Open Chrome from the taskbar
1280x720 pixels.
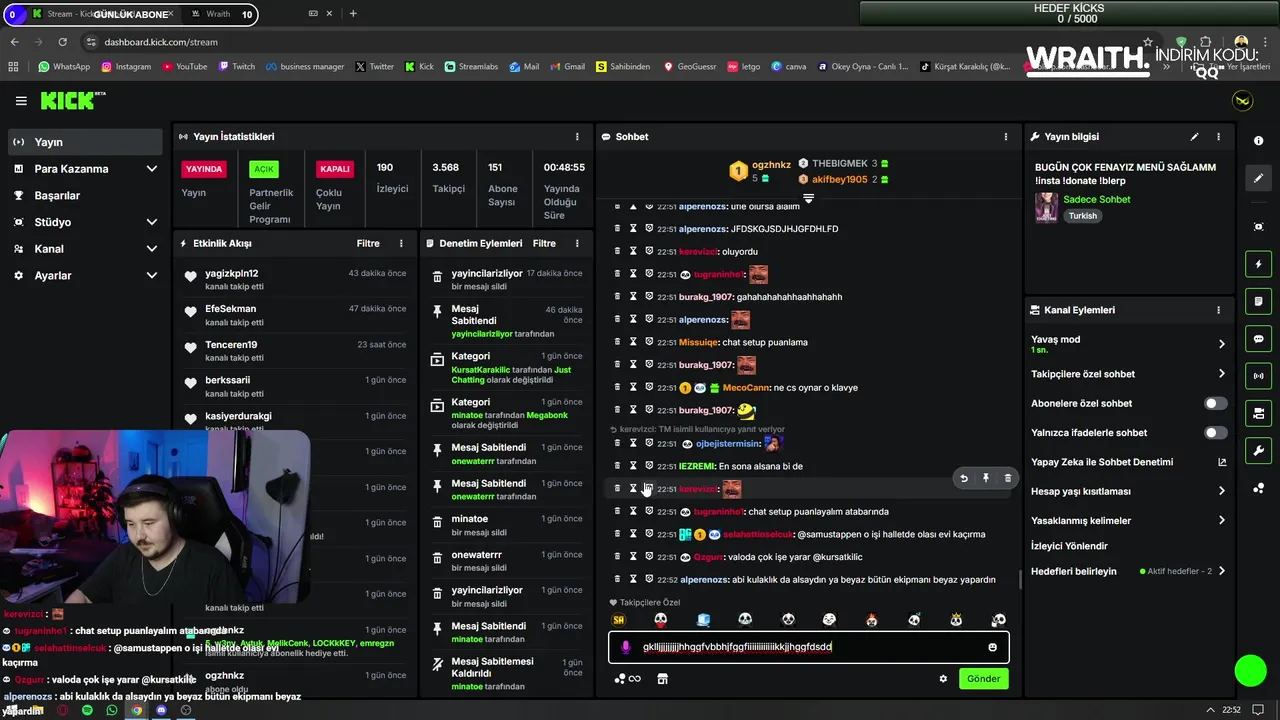point(136,710)
